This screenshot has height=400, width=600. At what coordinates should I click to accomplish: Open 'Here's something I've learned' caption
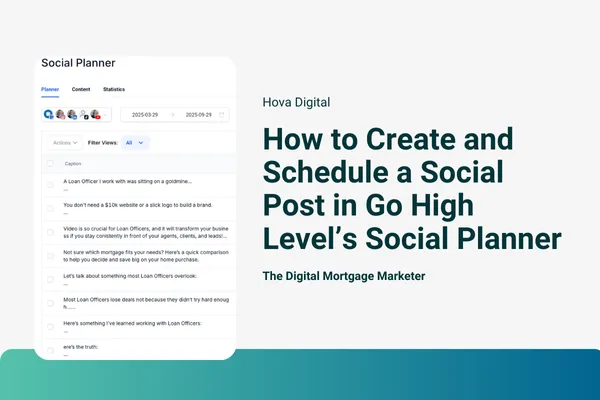tap(132, 323)
